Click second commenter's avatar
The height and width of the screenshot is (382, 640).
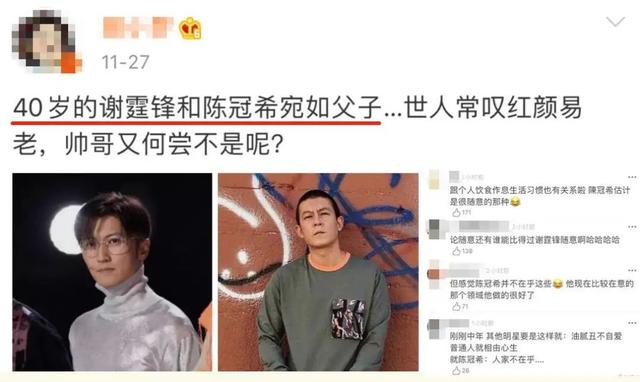[434, 229]
